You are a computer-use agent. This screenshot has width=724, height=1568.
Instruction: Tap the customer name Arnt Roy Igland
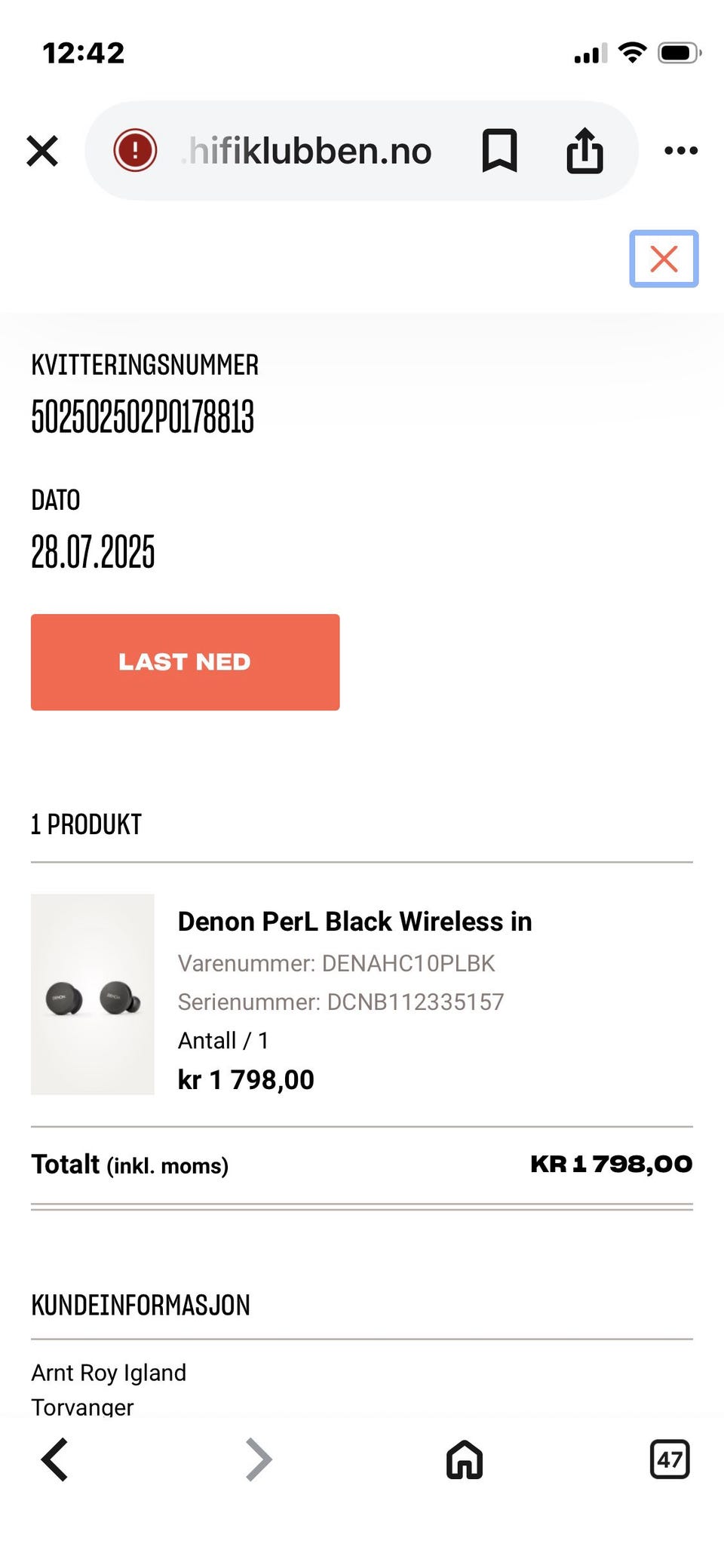[109, 1372]
